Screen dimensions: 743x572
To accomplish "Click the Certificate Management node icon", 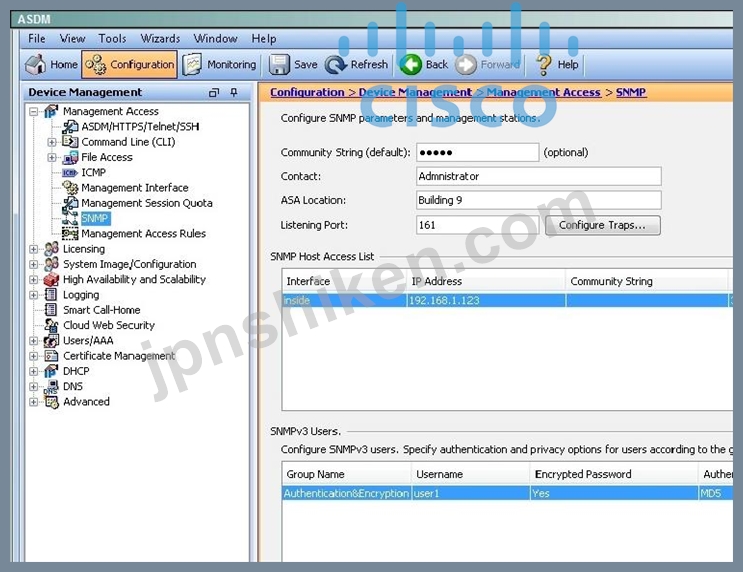I will click(x=51, y=356).
